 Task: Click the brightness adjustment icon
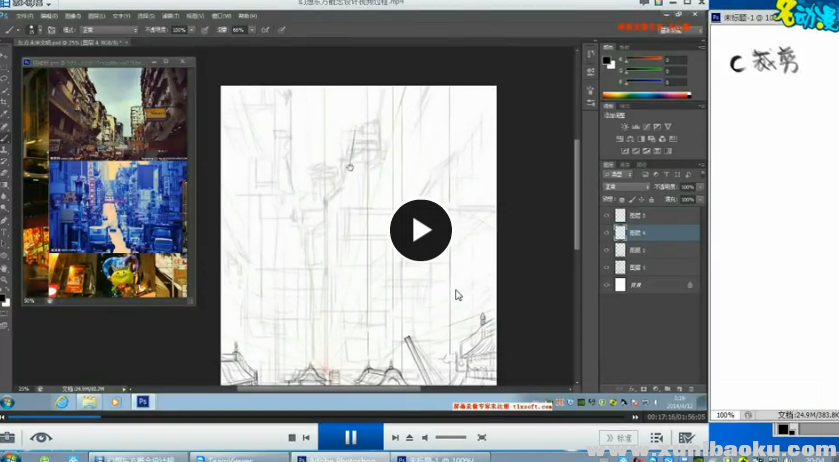[x=625, y=128]
